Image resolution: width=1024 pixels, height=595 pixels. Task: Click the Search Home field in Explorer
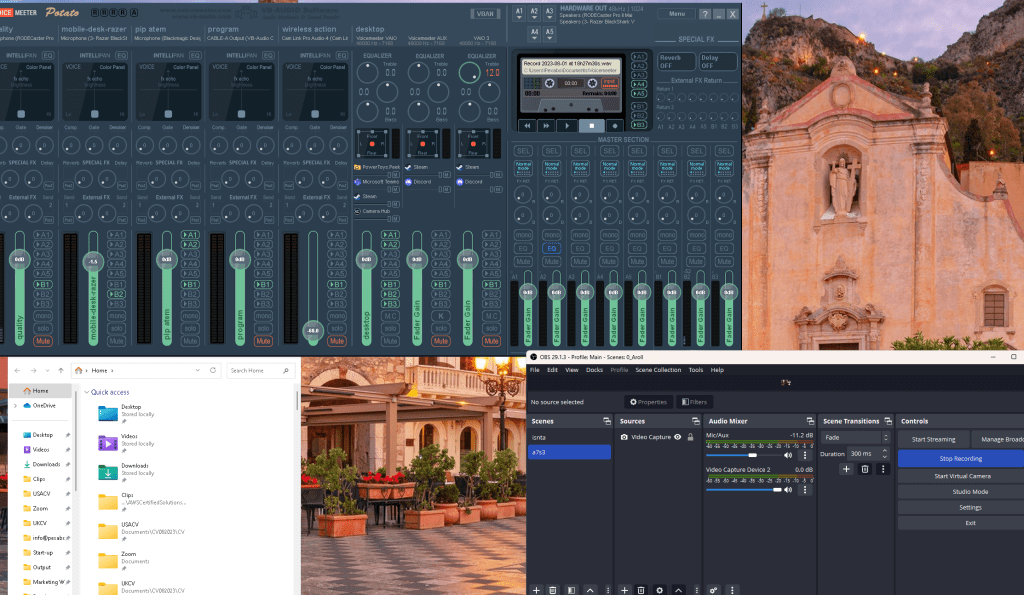coord(259,370)
